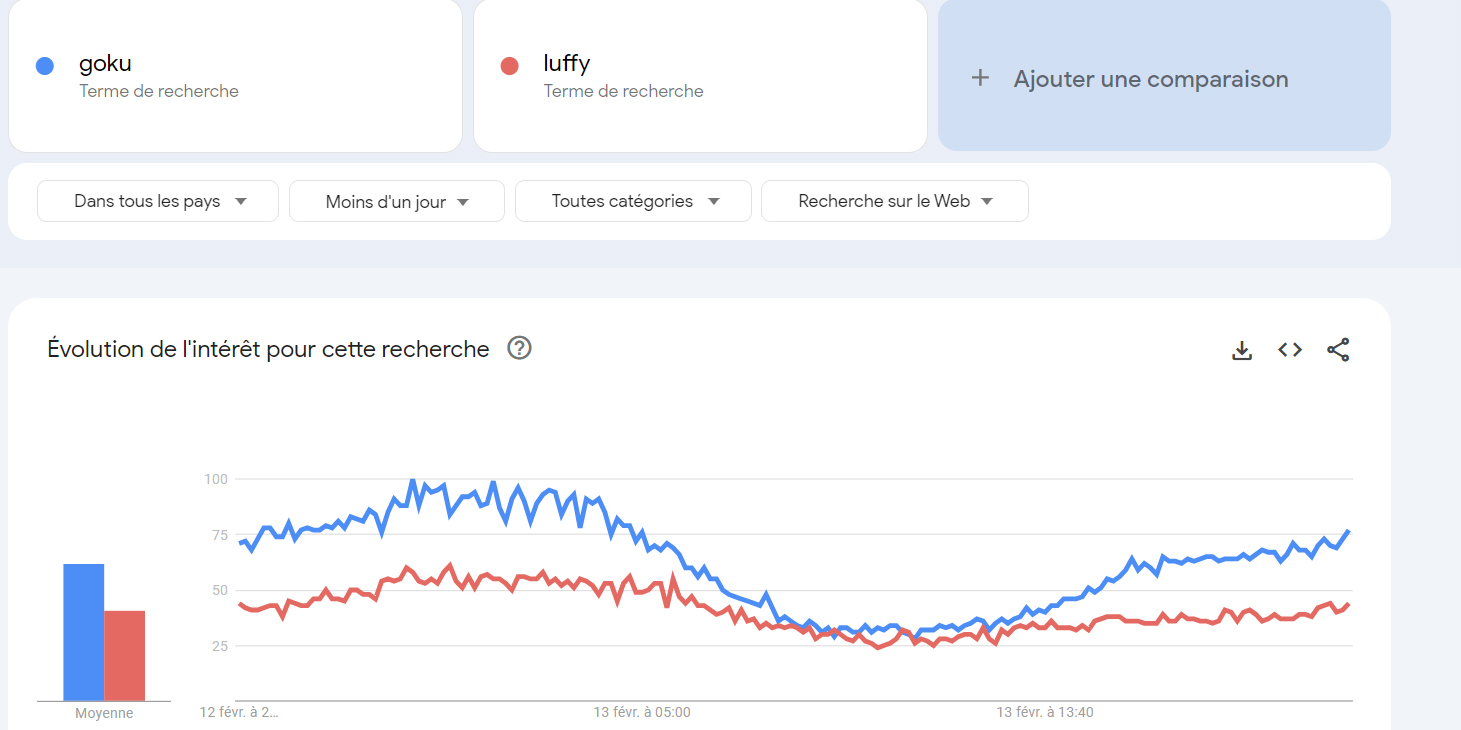Click the share chart icon
This screenshot has width=1461, height=730.
click(1338, 350)
